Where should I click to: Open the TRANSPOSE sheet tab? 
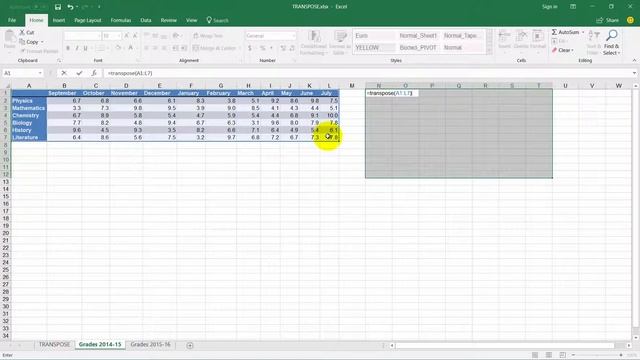click(x=54, y=344)
